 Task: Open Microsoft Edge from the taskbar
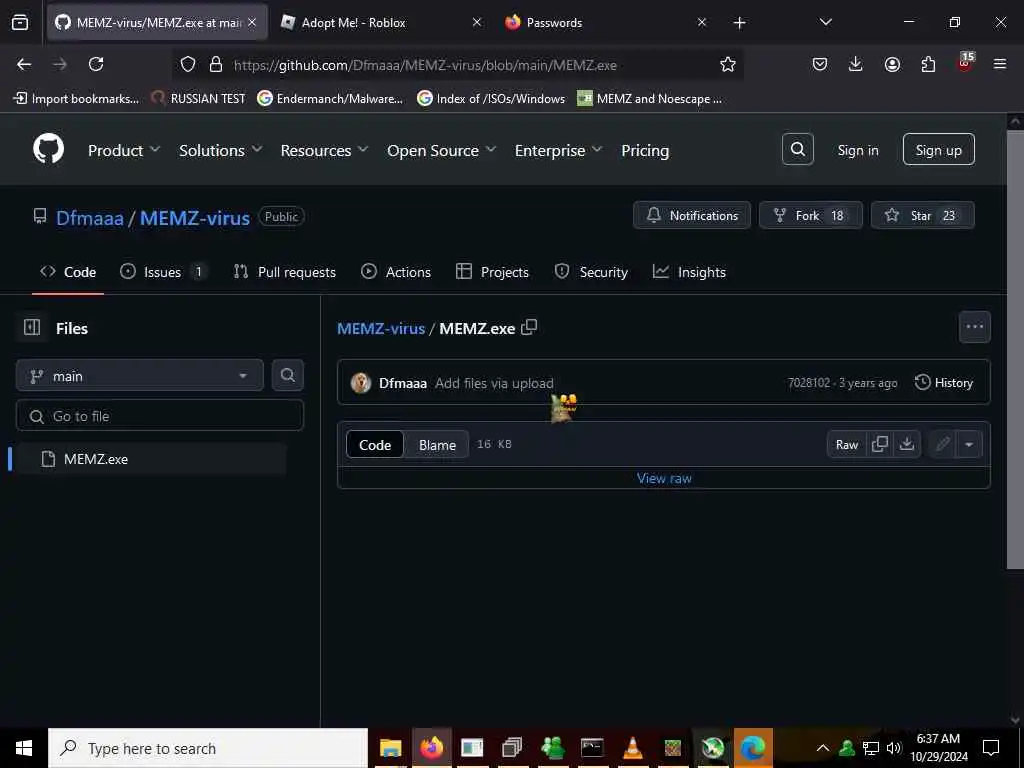pyautogui.click(x=753, y=748)
